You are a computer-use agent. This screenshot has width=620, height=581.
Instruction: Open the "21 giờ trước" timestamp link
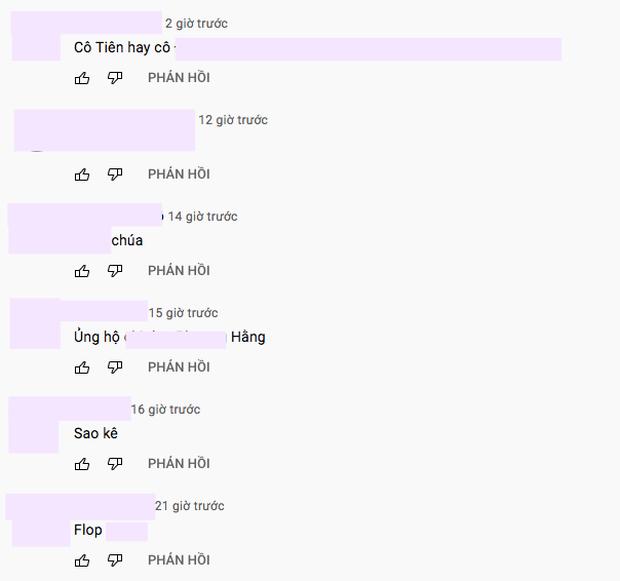click(190, 506)
